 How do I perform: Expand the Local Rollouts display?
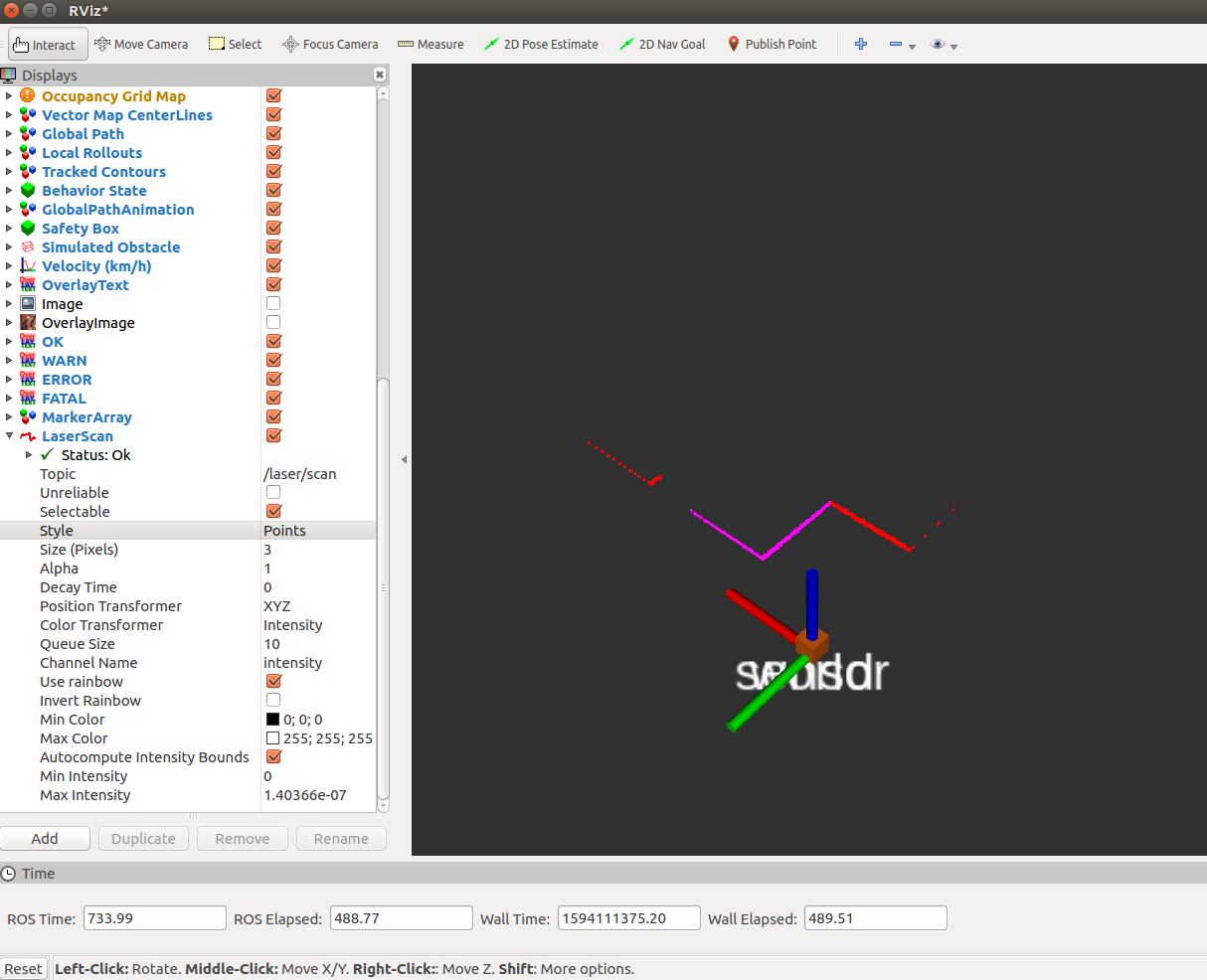[x=9, y=153]
